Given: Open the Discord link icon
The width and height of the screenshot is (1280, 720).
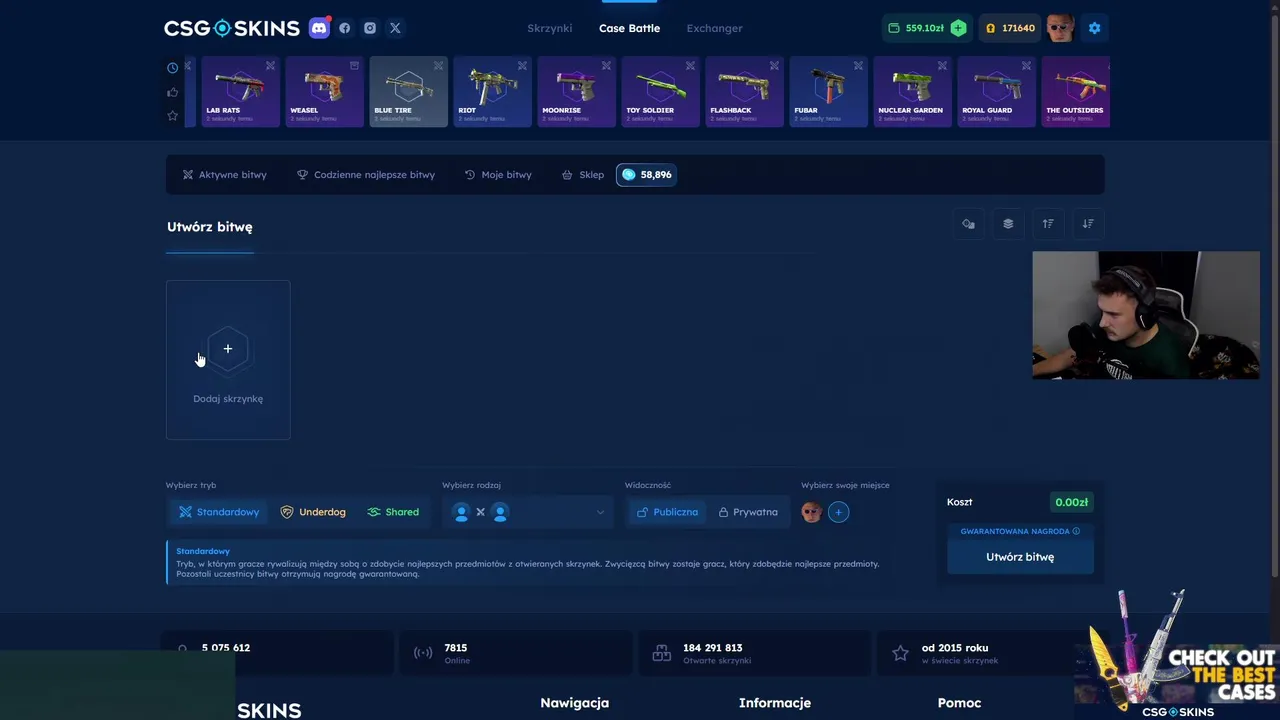Looking at the screenshot, I should click(319, 28).
